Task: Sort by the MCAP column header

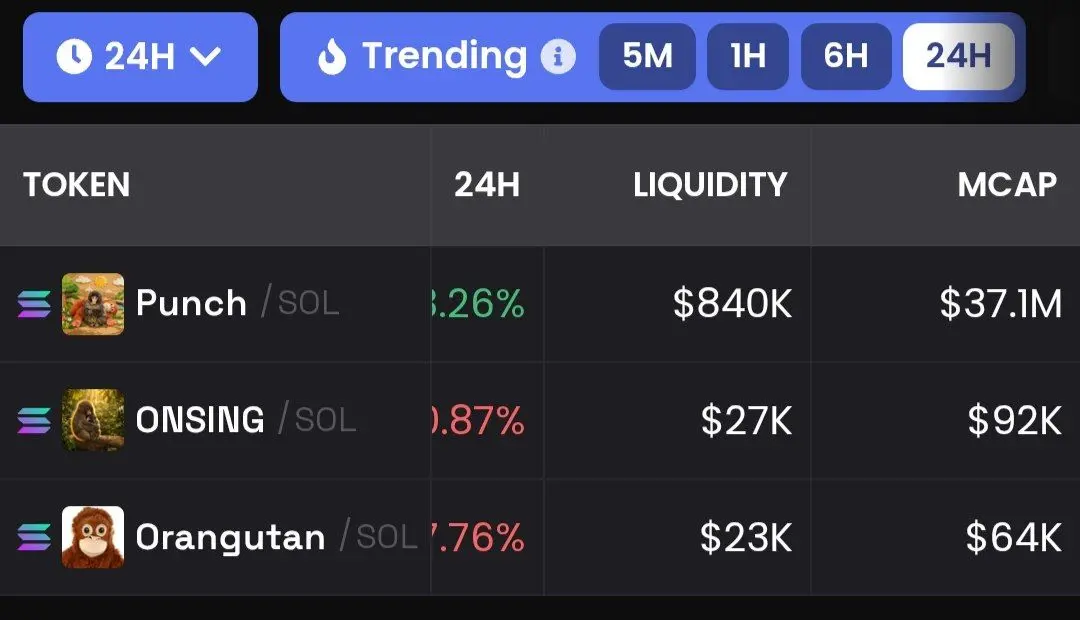Action: coord(1007,185)
